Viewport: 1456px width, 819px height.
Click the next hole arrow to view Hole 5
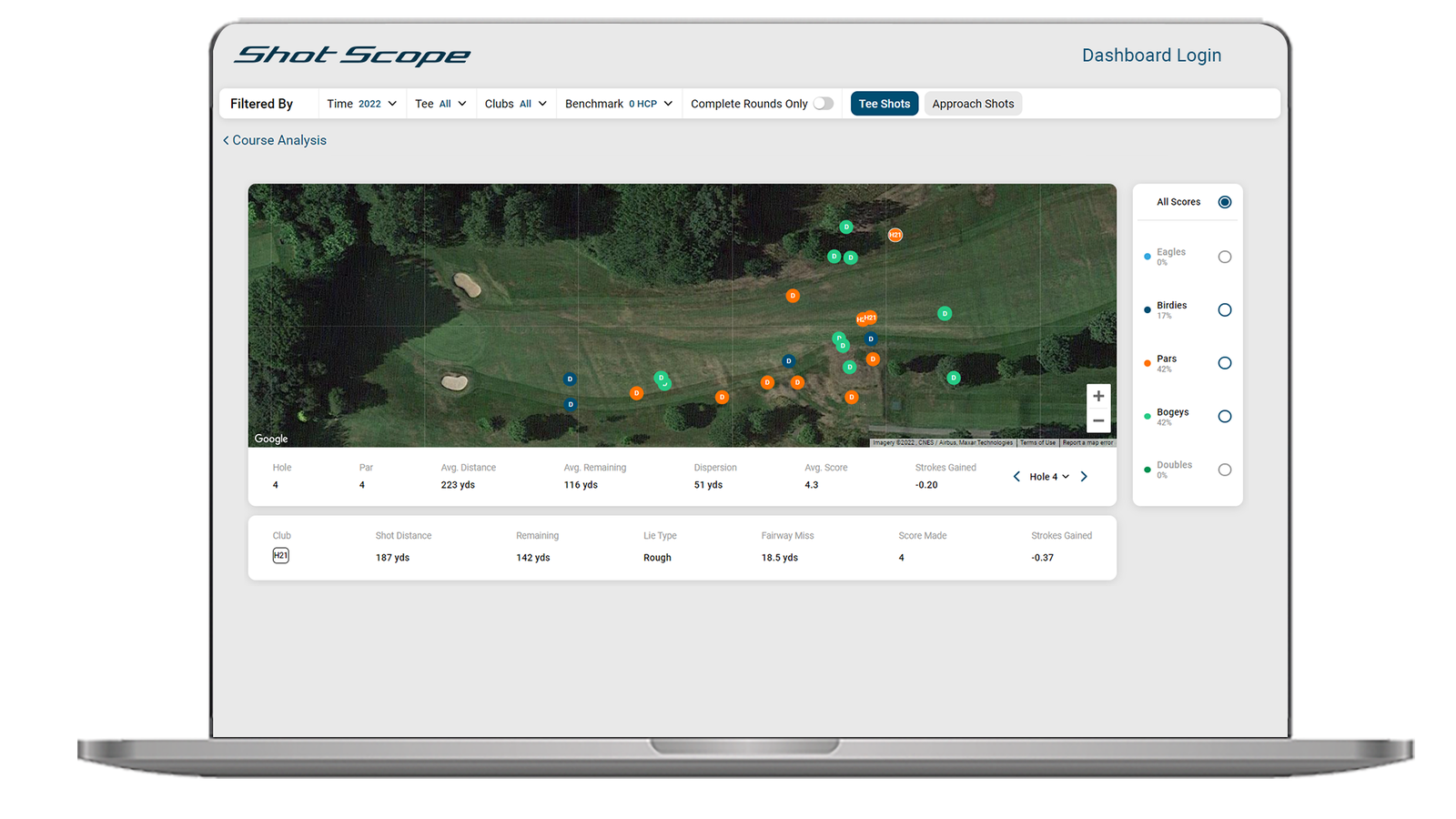pos(1084,476)
